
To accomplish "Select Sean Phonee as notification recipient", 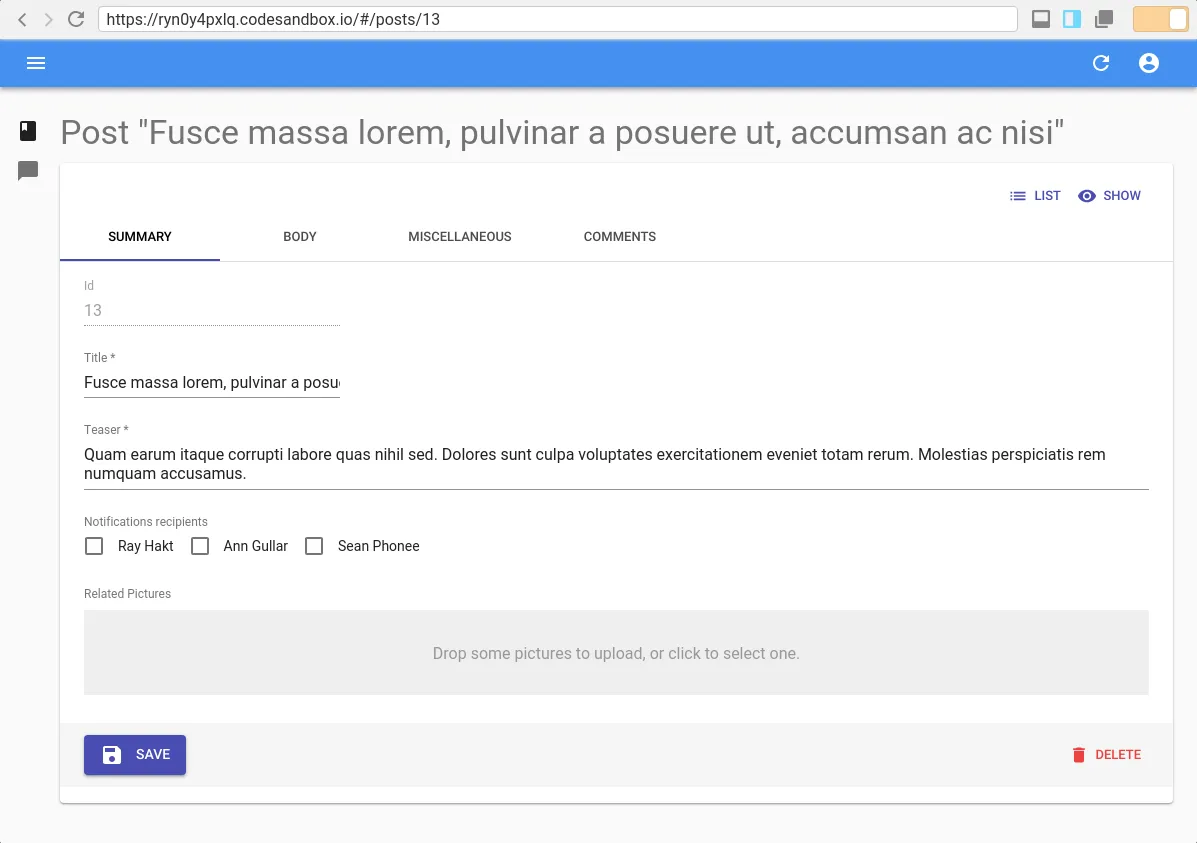I will [314, 546].
